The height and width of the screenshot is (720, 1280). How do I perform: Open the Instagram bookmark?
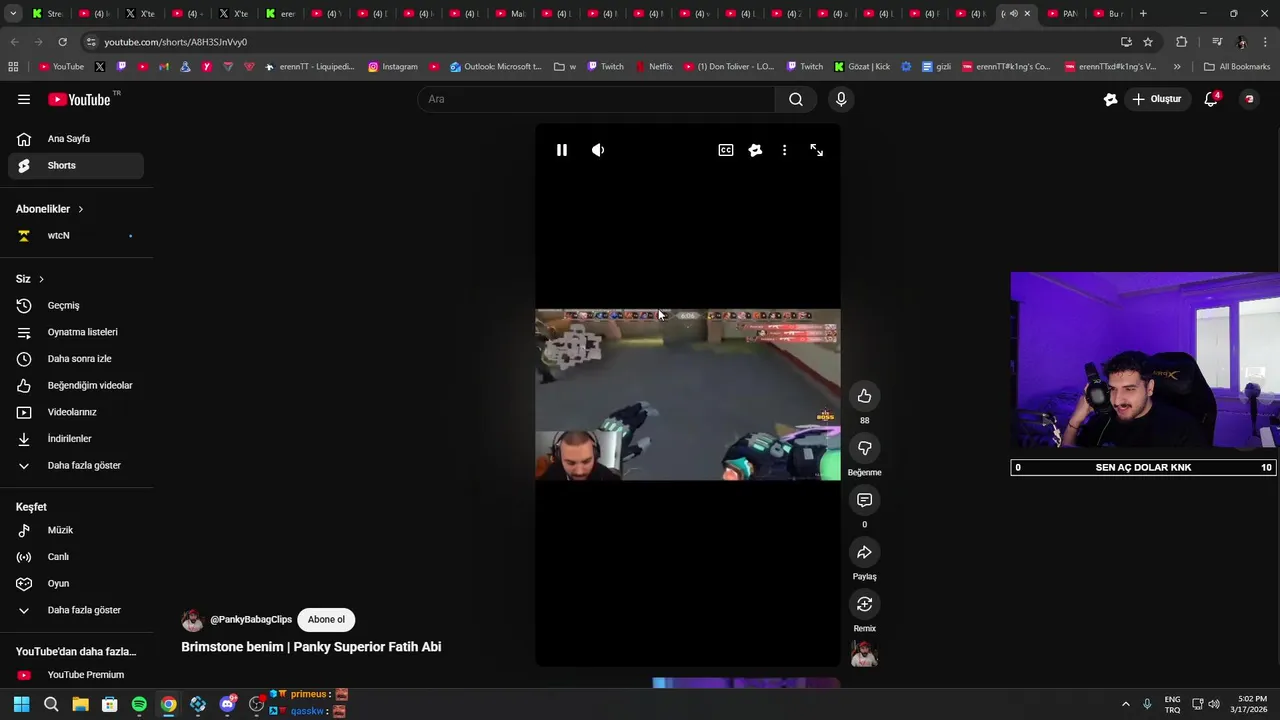tap(392, 67)
